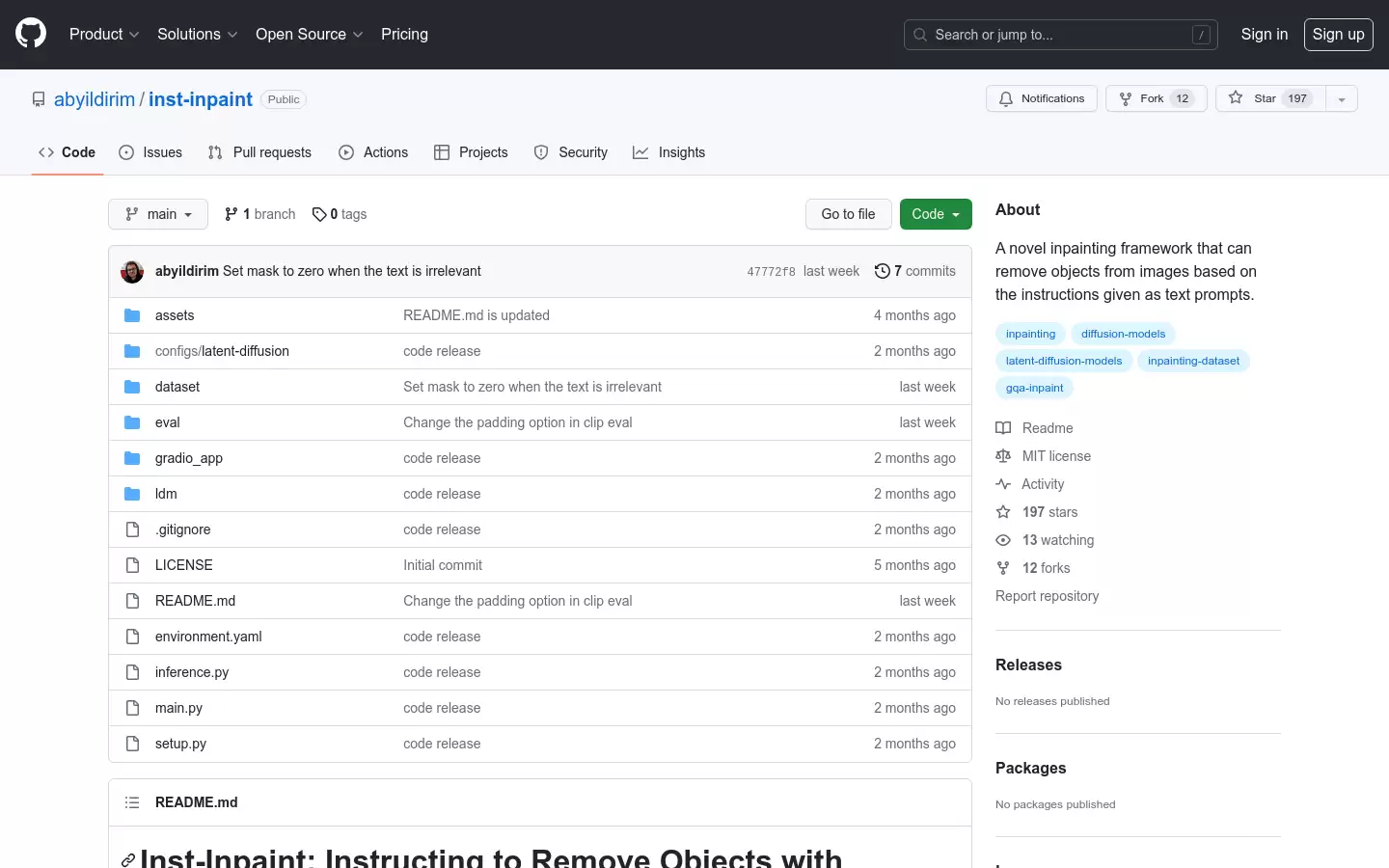Open commit hash 47772f8
The image size is (1389, 868).
point(772,272)
